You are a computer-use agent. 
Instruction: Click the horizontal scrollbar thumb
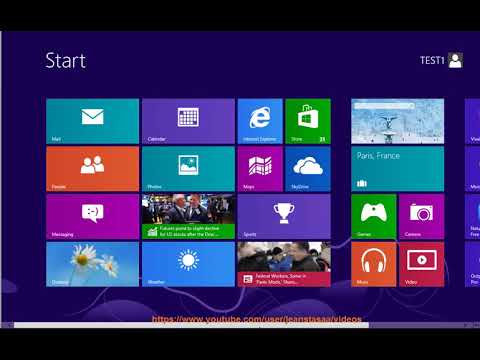(x=191, y=325)
